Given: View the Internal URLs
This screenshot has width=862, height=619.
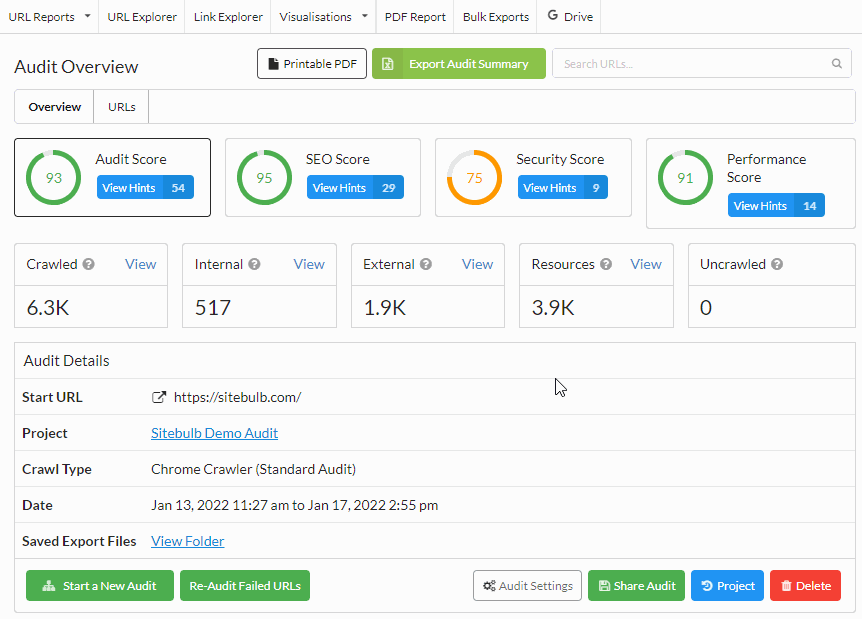Looking at the screenshot, I should click(309, 264).
